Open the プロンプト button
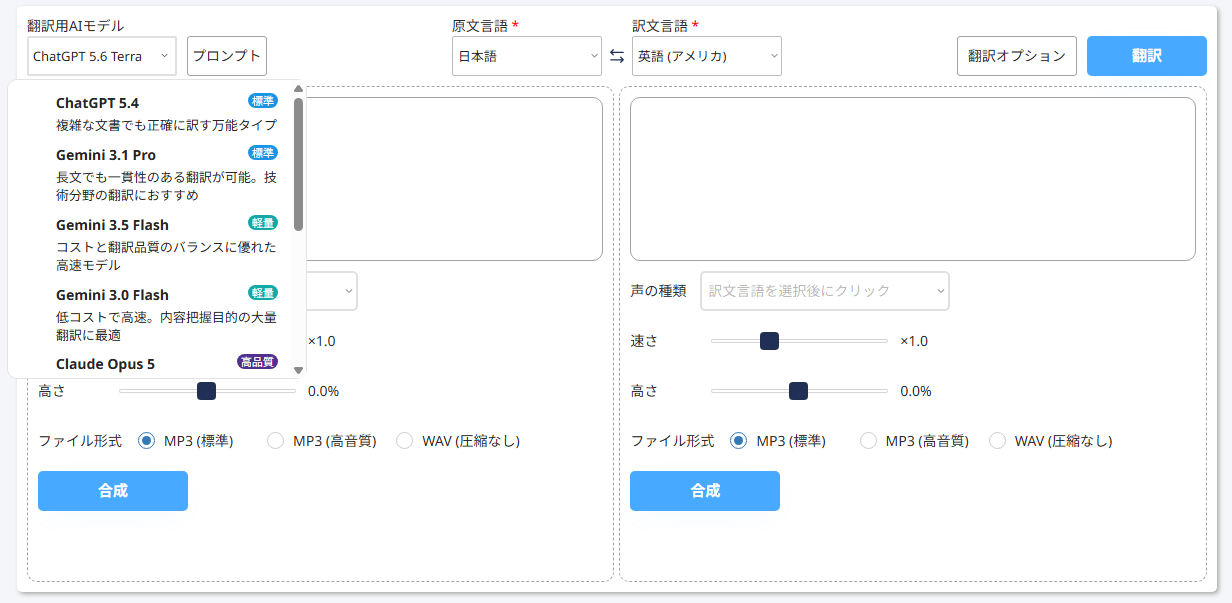Viewport: 1232px width, 603px height. (x=227, y=56)
